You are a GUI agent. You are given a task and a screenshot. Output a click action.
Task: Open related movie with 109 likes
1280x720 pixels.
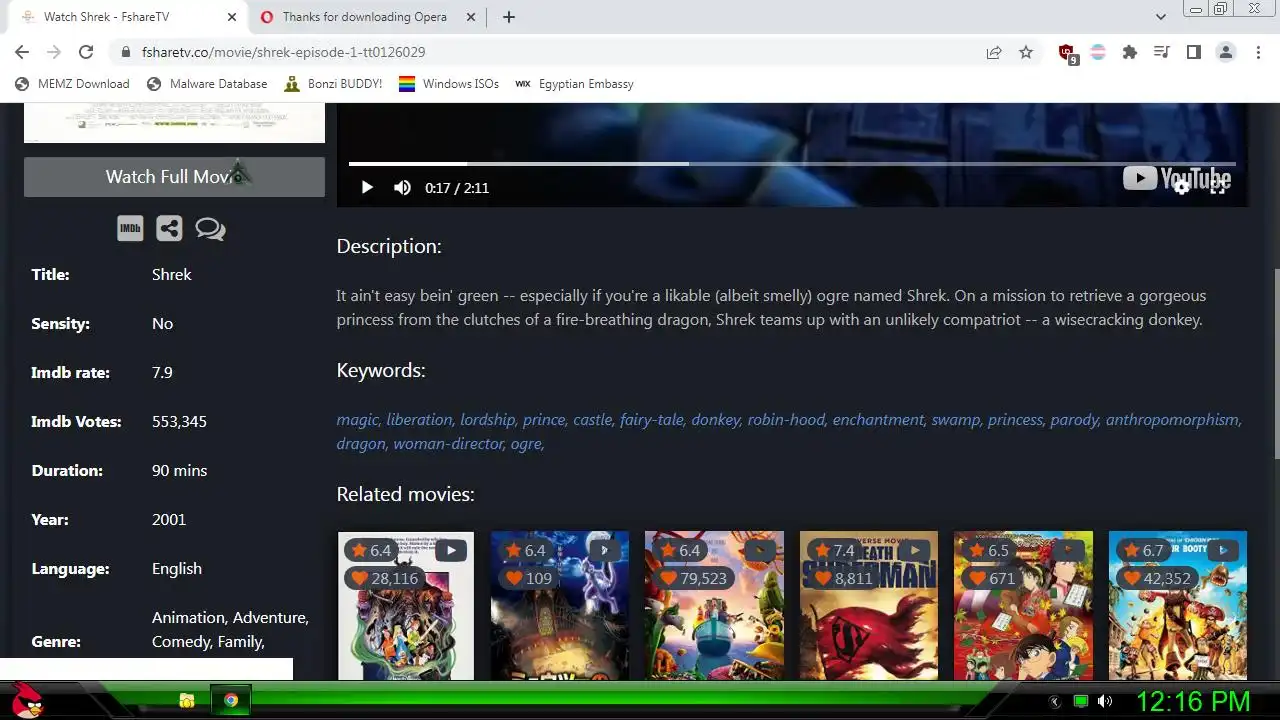[x=560, y=606]
